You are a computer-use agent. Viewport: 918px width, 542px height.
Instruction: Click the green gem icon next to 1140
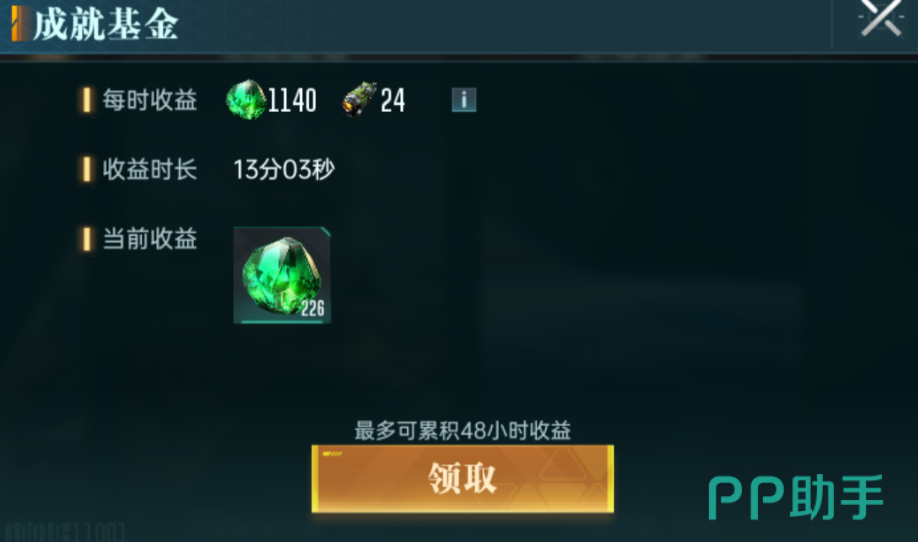click(x=246, y=100)
